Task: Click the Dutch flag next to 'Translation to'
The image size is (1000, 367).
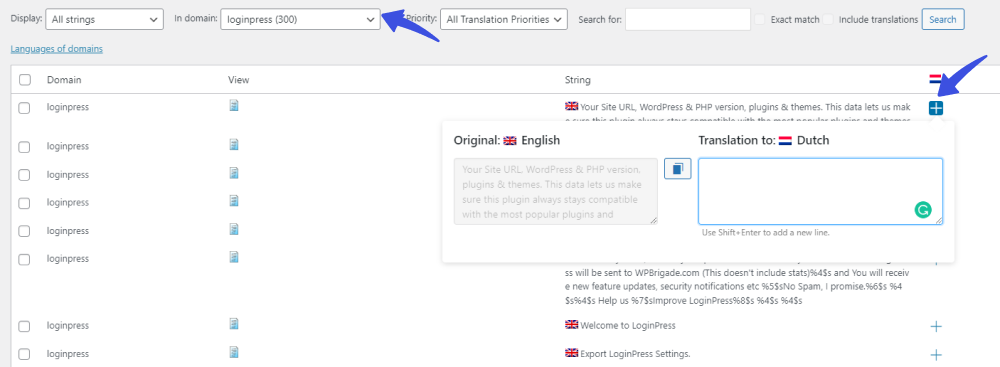Action: coord(785,140)
